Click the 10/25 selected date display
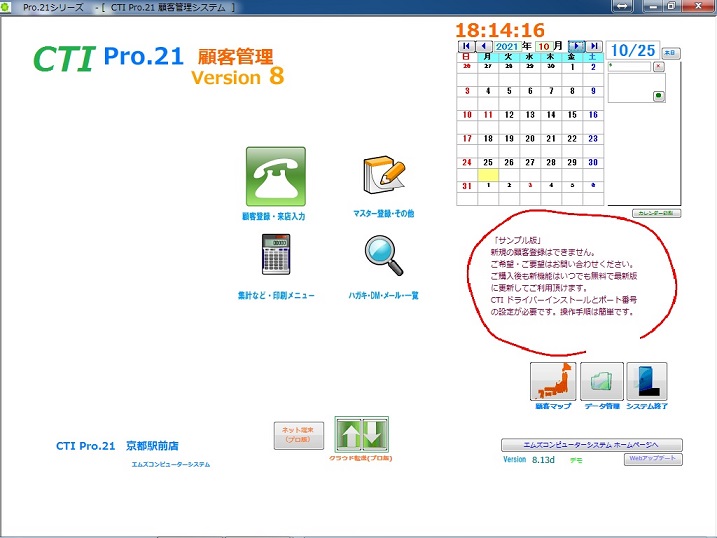 pyautogui.click(x=633, y=51)
